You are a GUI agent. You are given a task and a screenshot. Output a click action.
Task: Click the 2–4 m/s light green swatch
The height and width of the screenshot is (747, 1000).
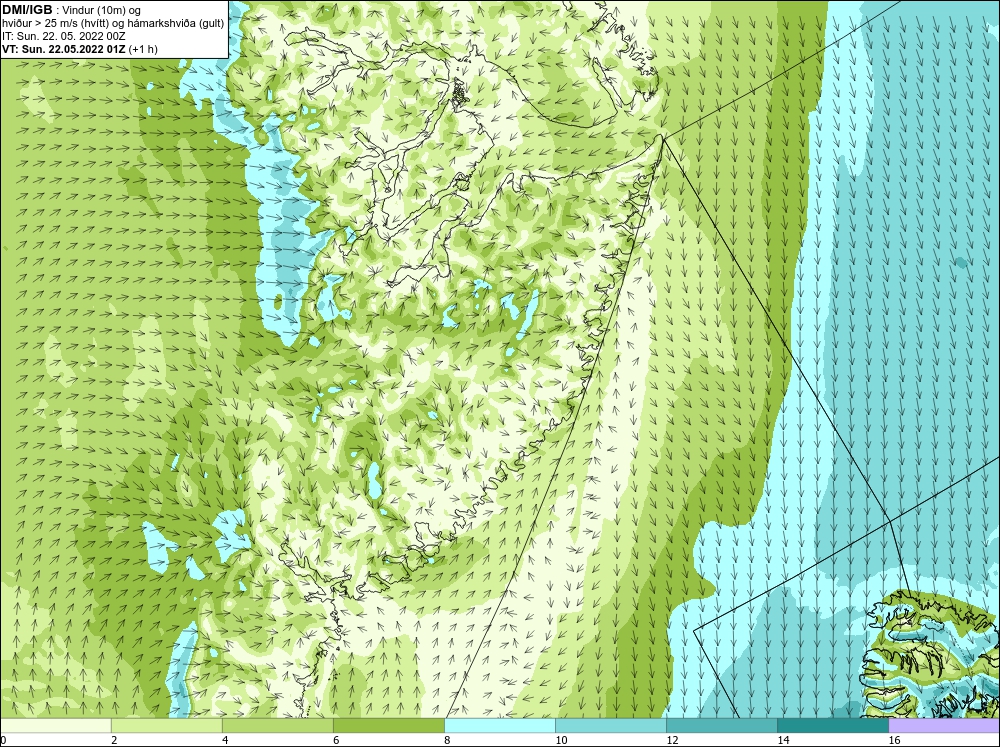pos(167,725)
